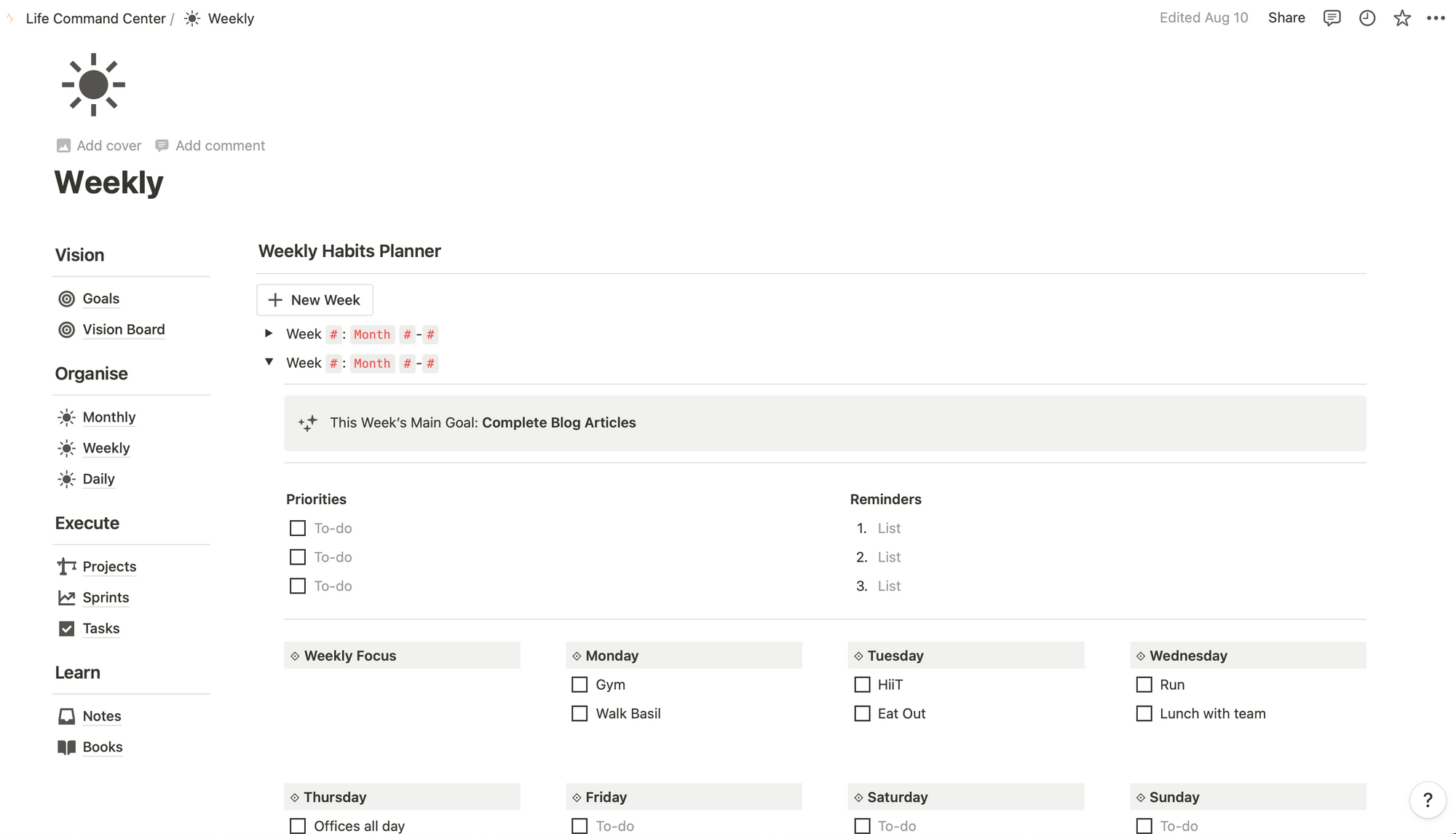This screenshot has width=1456, height=834.
Task: Click the Vision Board bullseye icon
Action: click(67, 329)
